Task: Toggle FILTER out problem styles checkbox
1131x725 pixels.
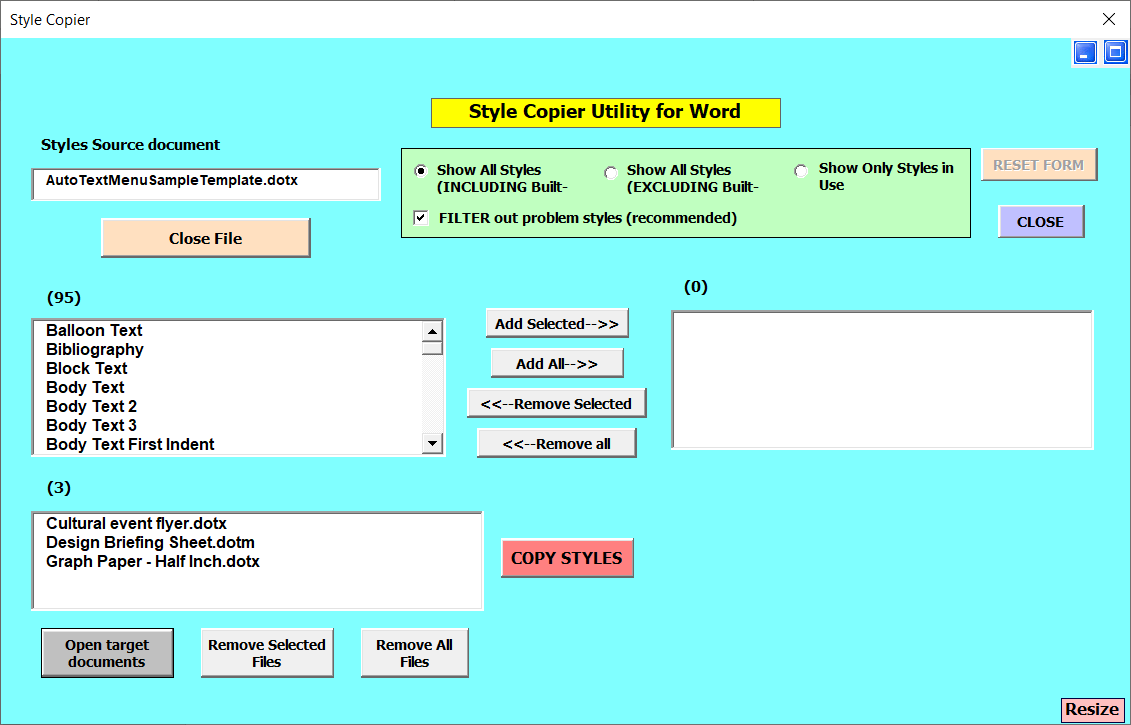Action: [x=421, y=218]
